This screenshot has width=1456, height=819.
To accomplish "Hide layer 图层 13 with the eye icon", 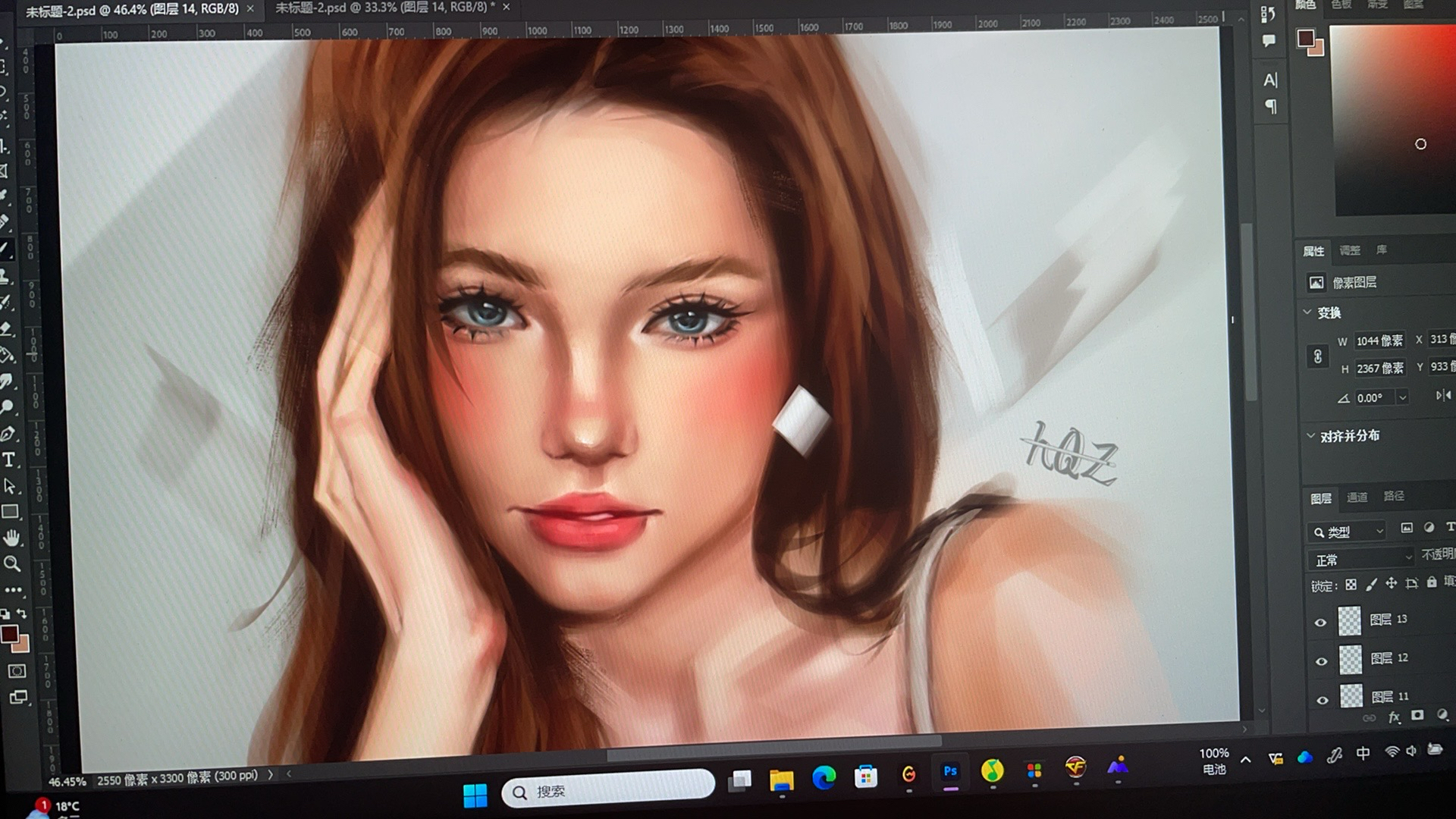I will tap(1320, 623).
